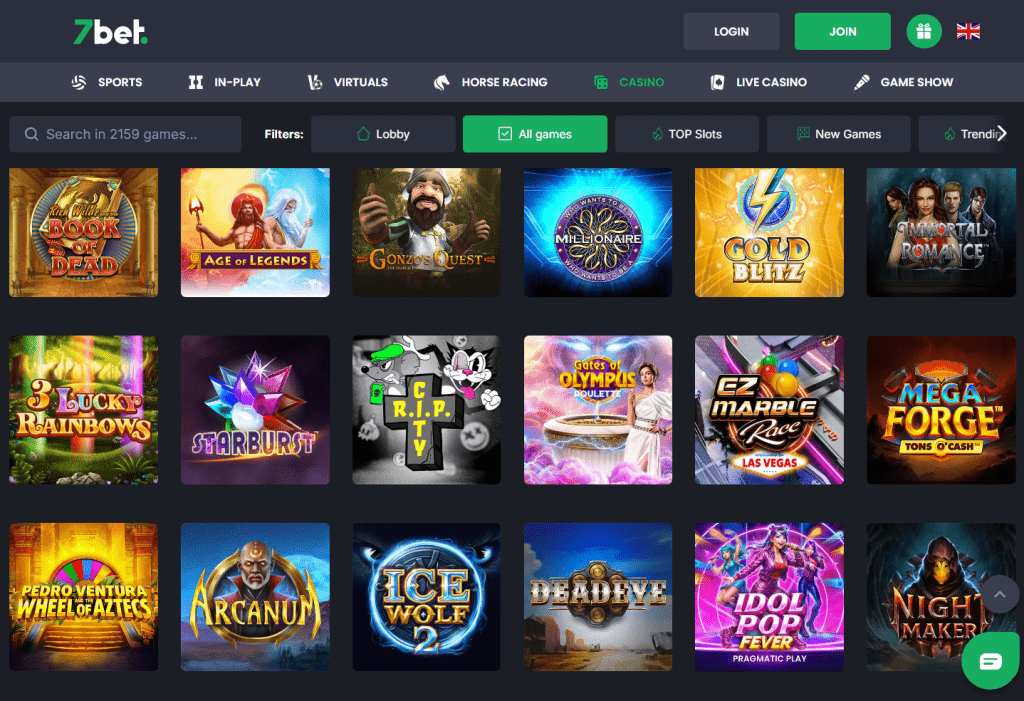Launch Immortal Romance game
The width and height of the screenshot is (1024, 701).
pyautogui.click(x=941, y=233)
